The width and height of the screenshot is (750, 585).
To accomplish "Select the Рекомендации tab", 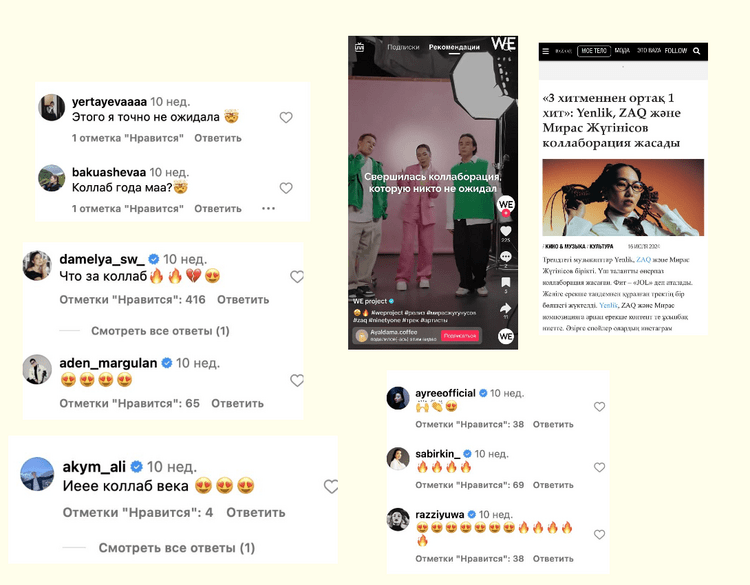I will pos(454,47).
